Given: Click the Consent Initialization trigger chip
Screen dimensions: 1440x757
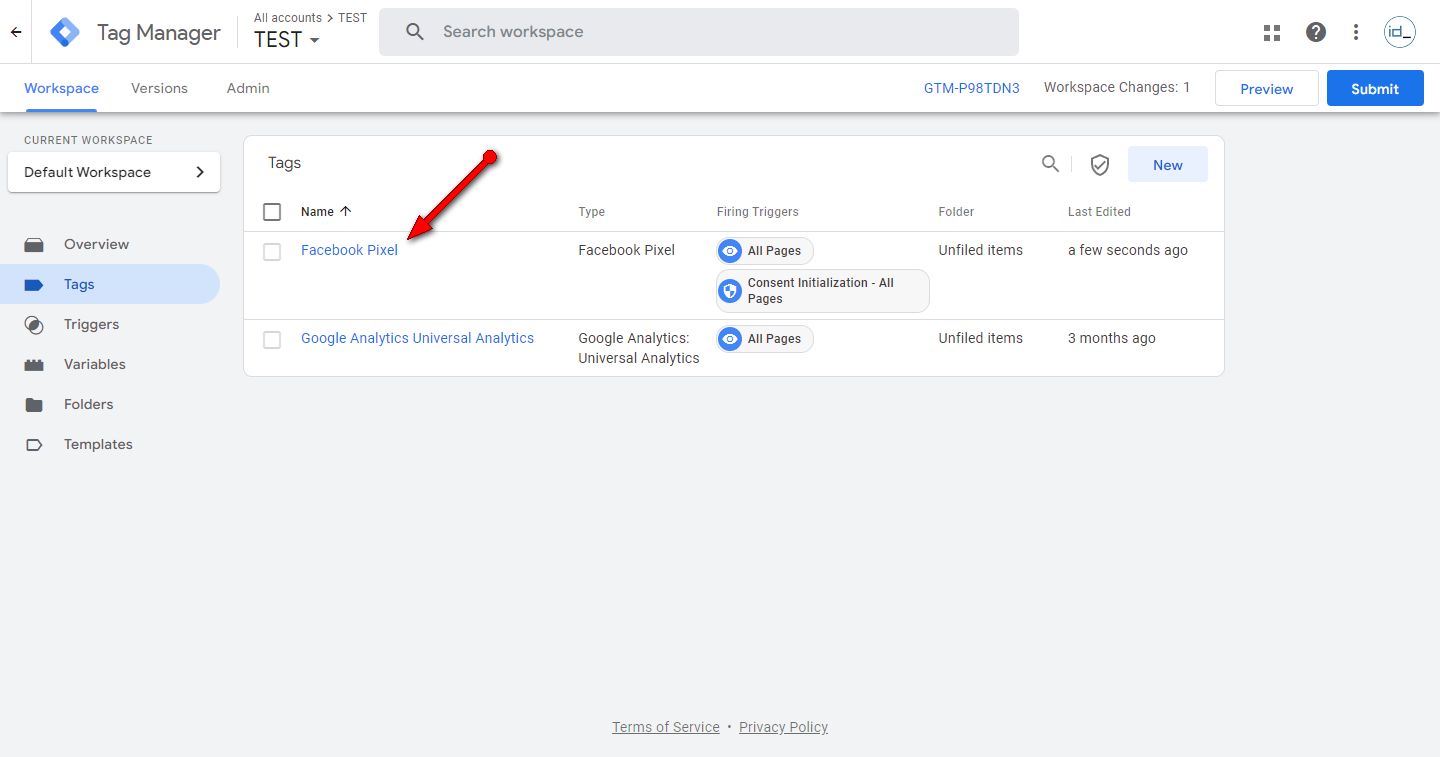Looking at the screenshot, I should pyautogui.click(x=822, y=291).
